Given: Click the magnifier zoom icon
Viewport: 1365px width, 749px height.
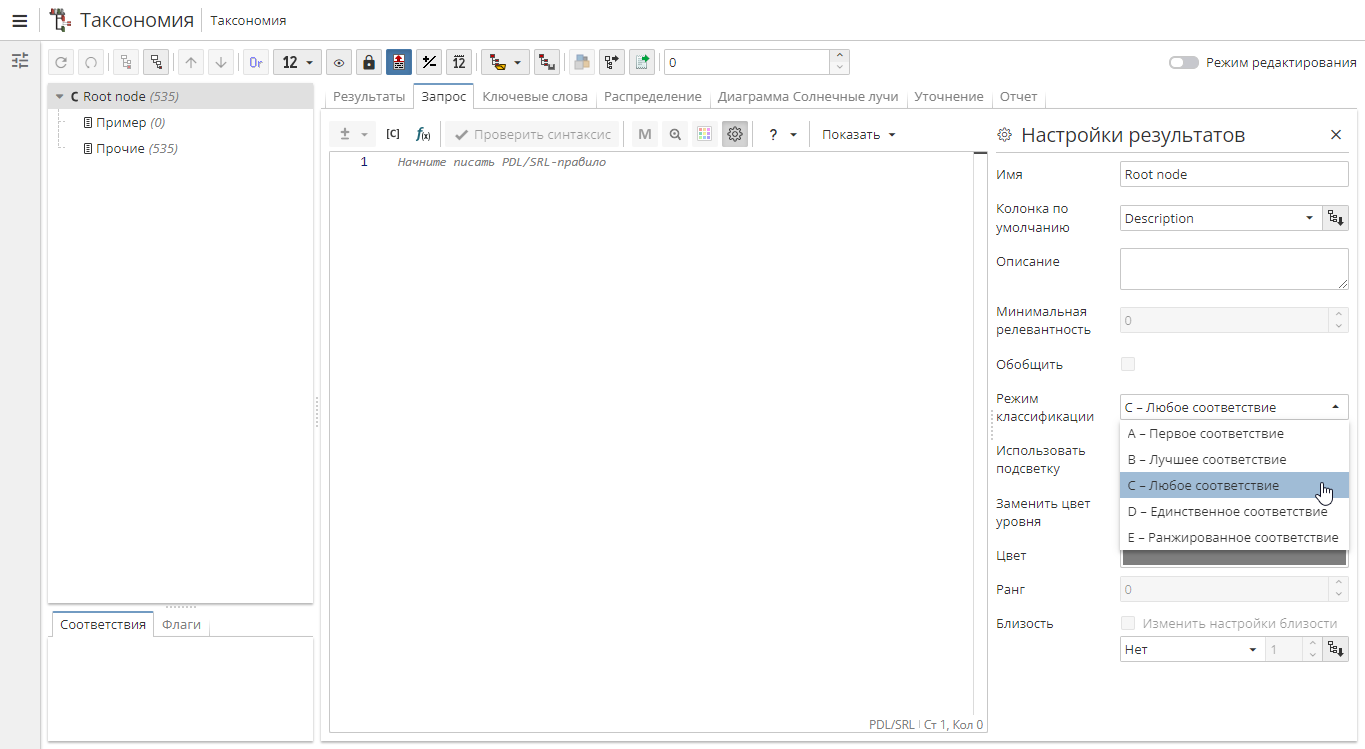Looking at the screenshot, I should point(675,134).
